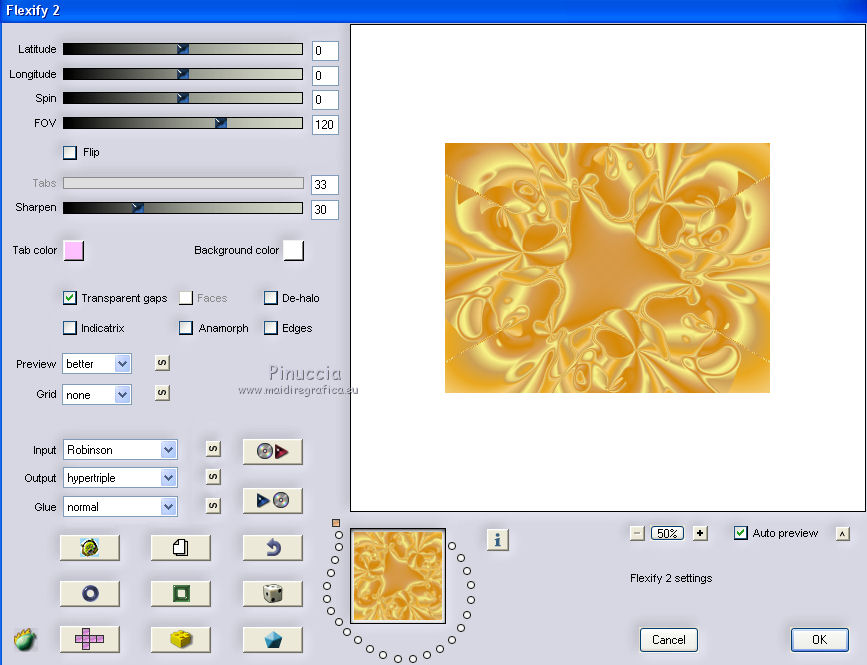This screenshot has height=665, width=867.
Task: Click the save preset arrow-and-disc button
Action: point(273,501)
